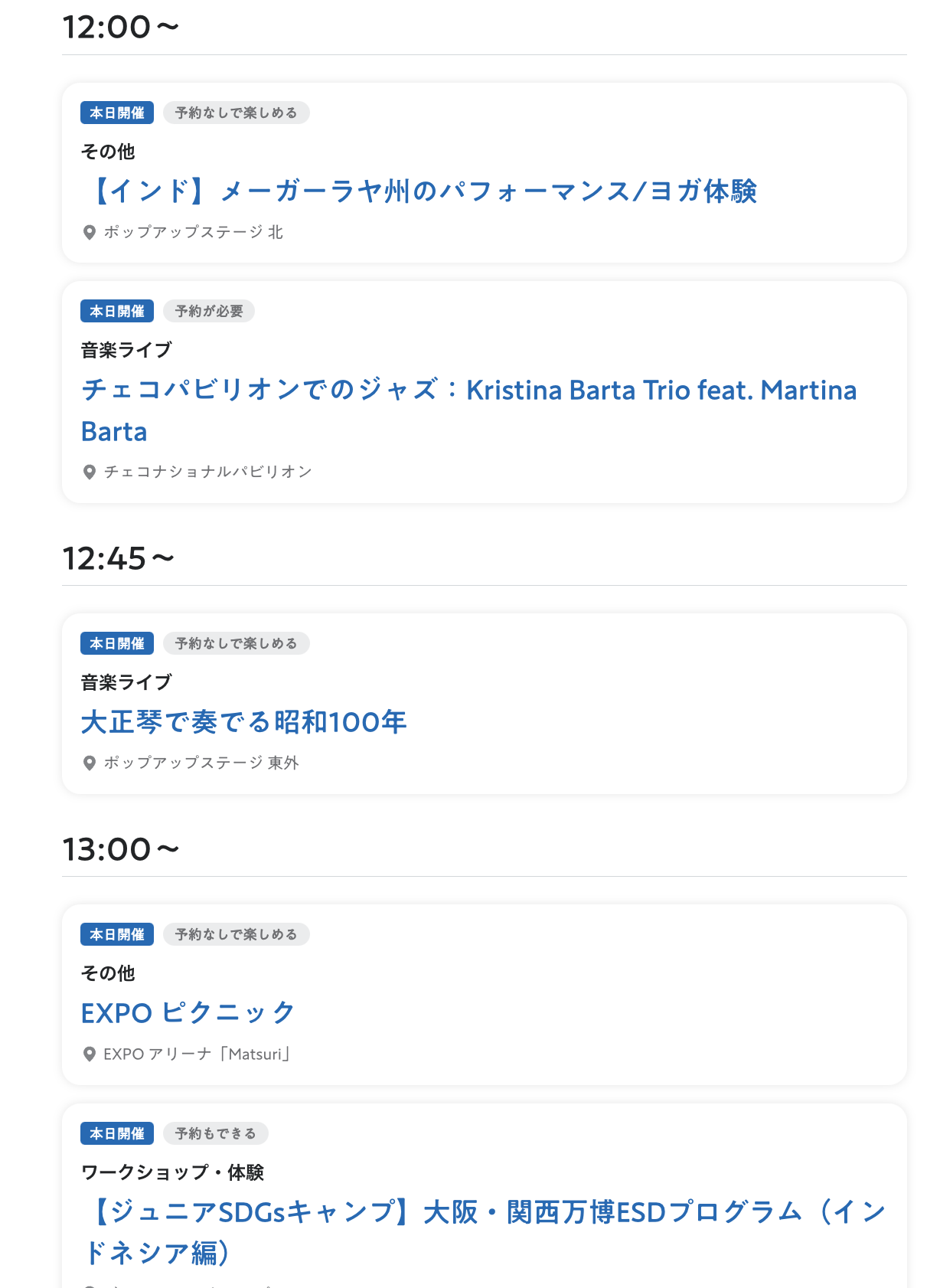Image resolution: width=940 pixels, height=1288 pixels.
Task: Click location pin icon beside ポップアップステージ 東外
Action: click(89, 763)
